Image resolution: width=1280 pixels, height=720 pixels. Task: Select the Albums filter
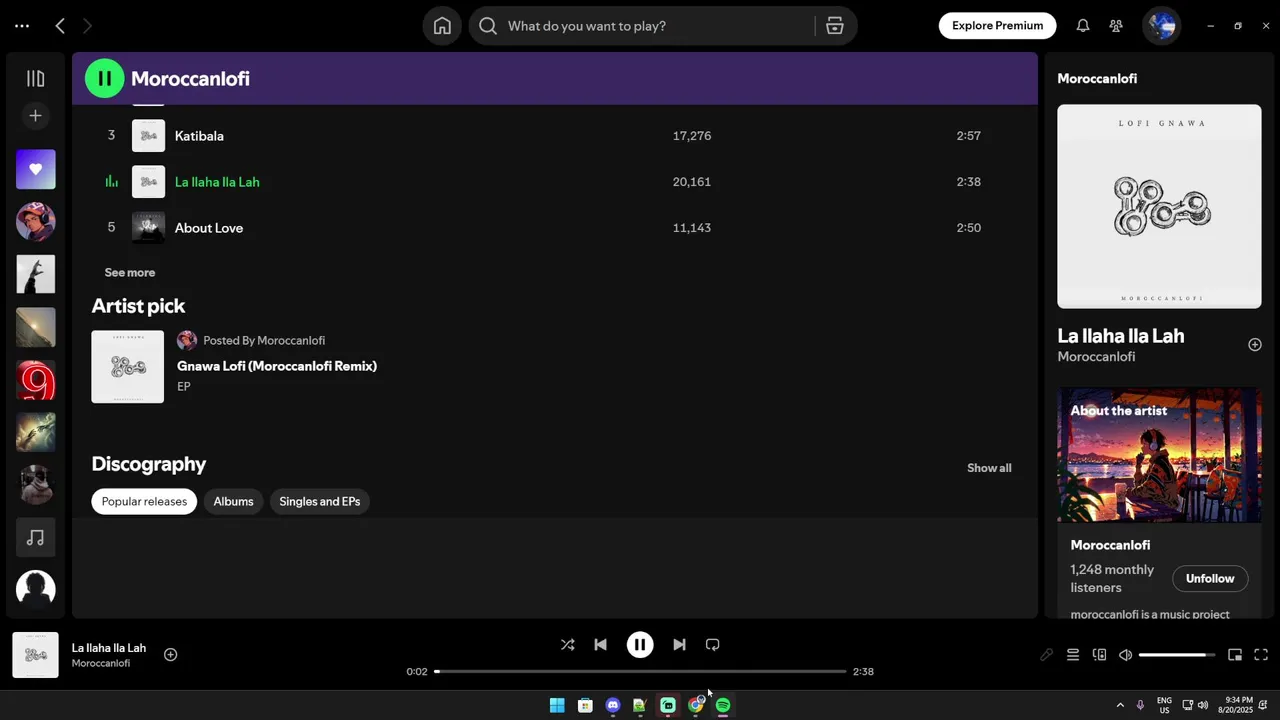coord(233,501)
